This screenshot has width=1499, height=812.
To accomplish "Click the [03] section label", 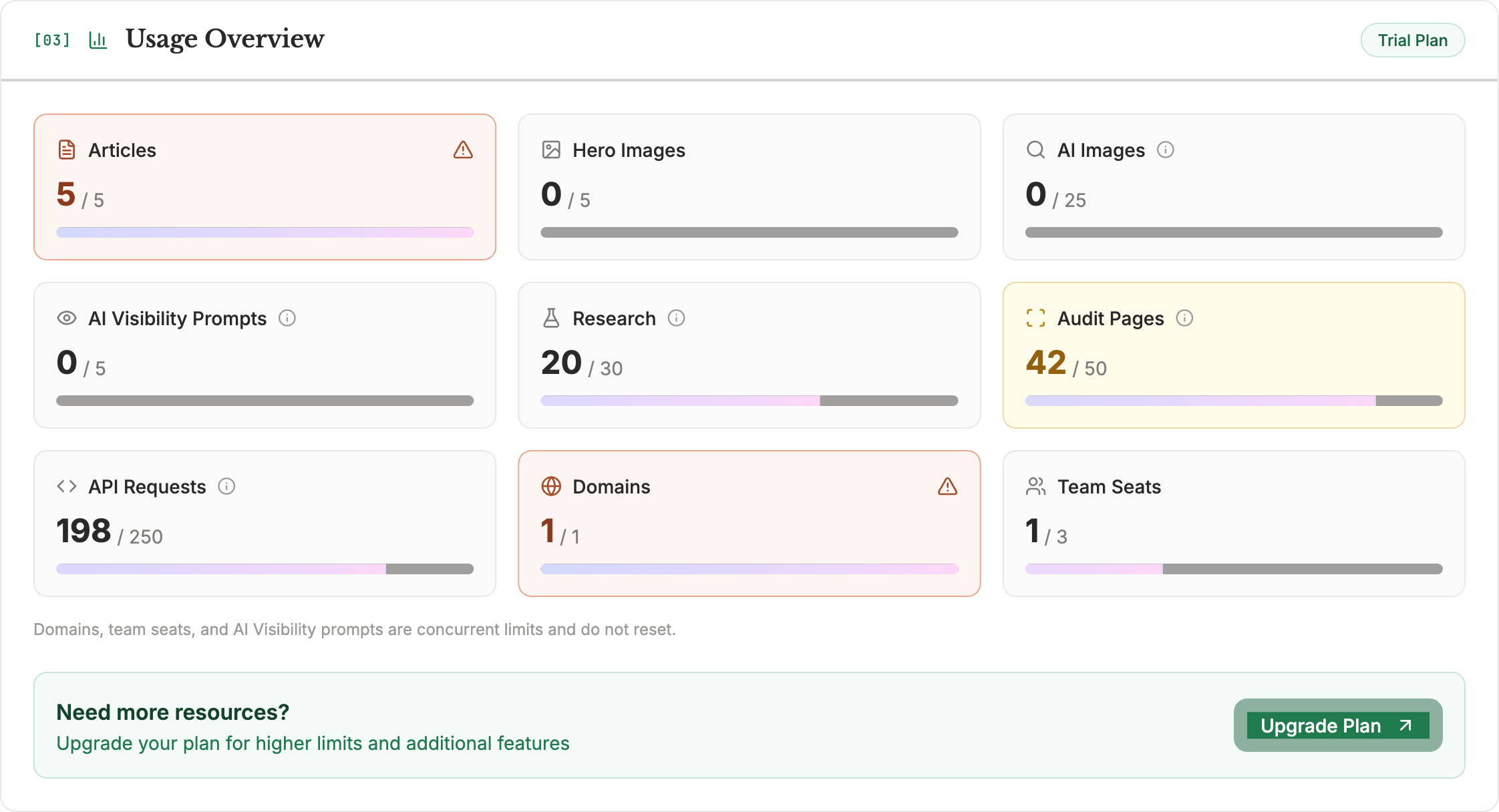I will coord(52,40).
